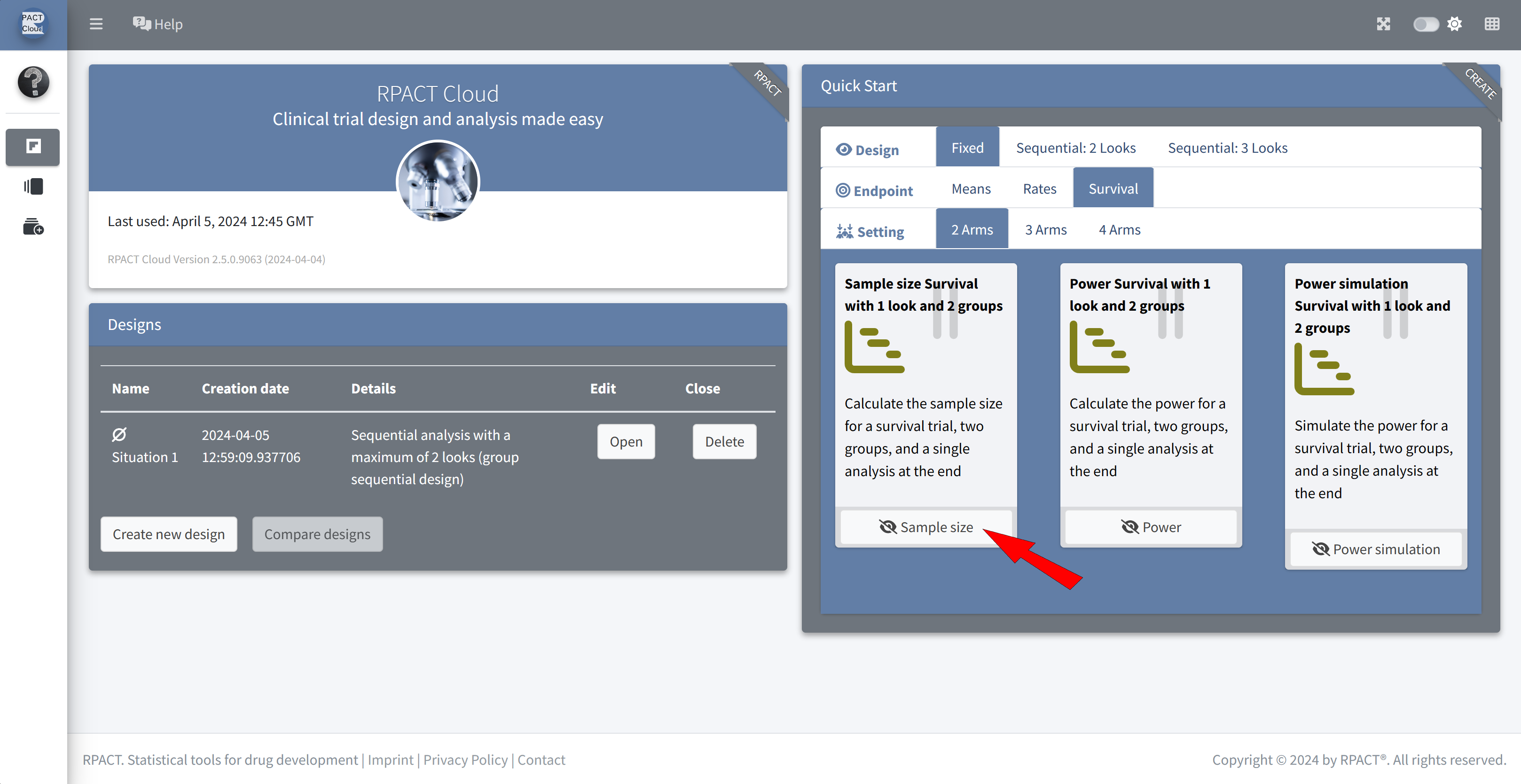Click the Privacy Policy footer link
This screenshot has height=784, width=1521.
click(x=465, y=760)
